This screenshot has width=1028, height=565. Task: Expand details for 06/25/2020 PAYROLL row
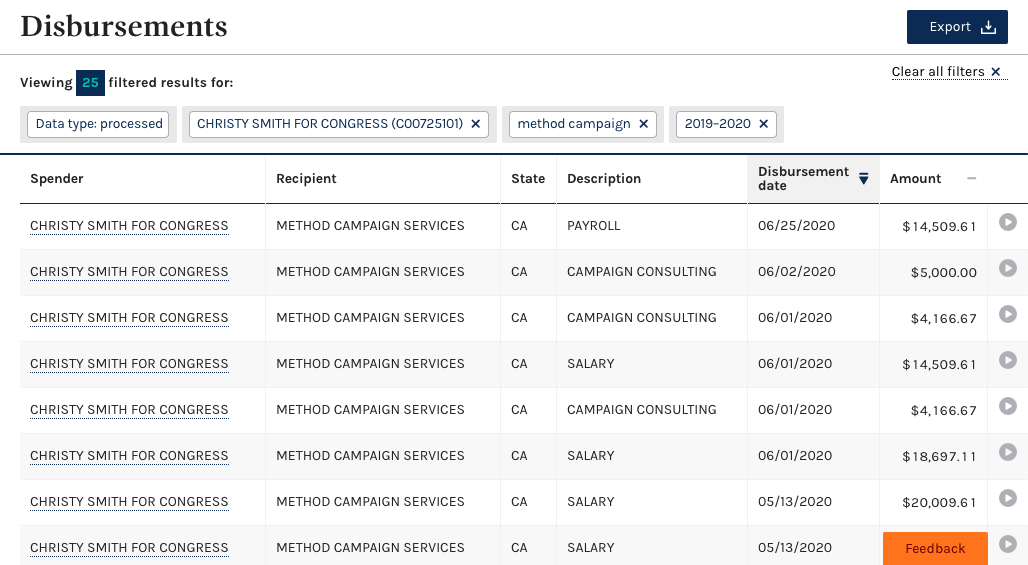click(x=1007, y=222)
